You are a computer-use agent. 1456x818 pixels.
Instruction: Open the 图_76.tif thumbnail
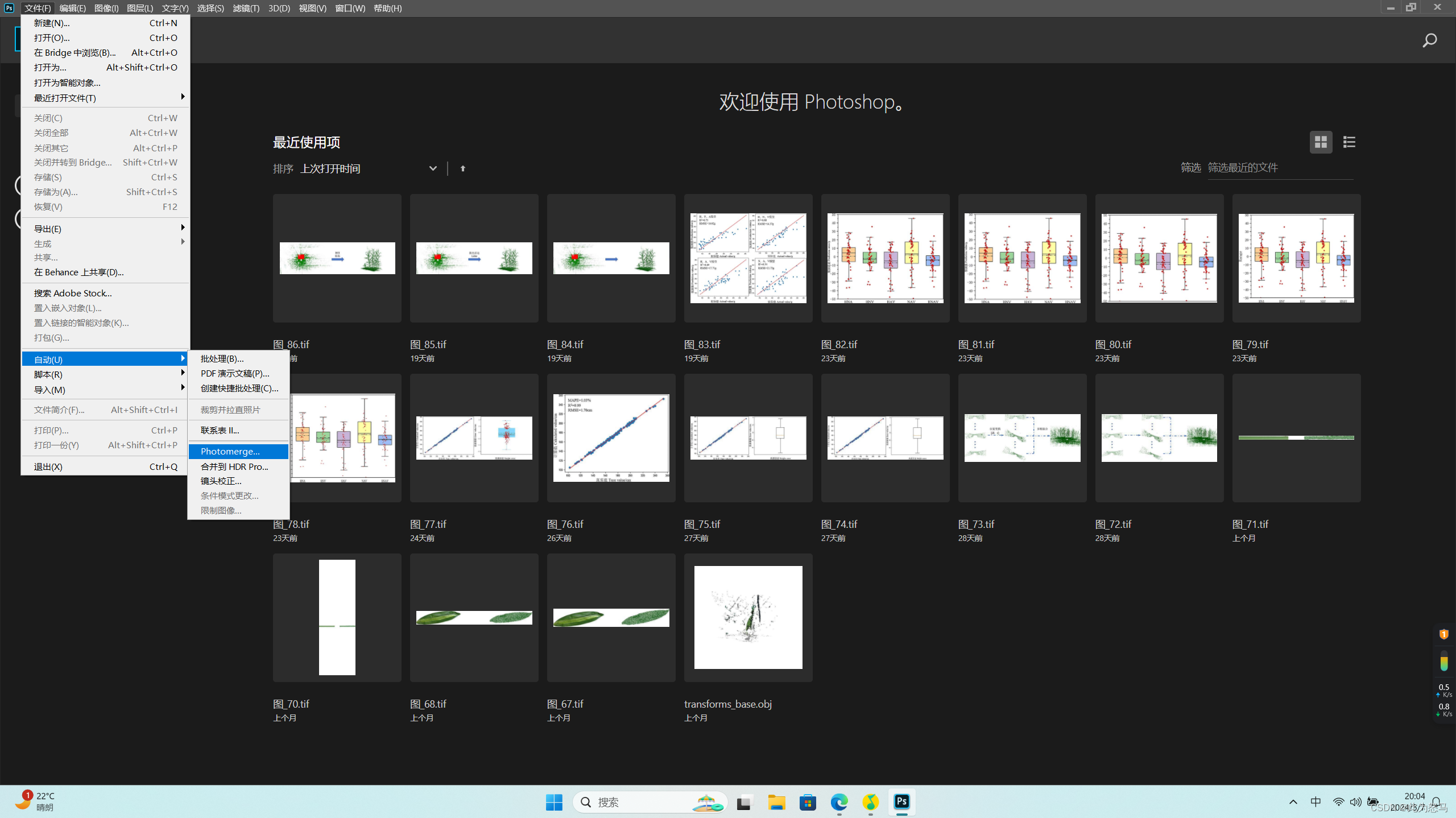coord(611,438)
